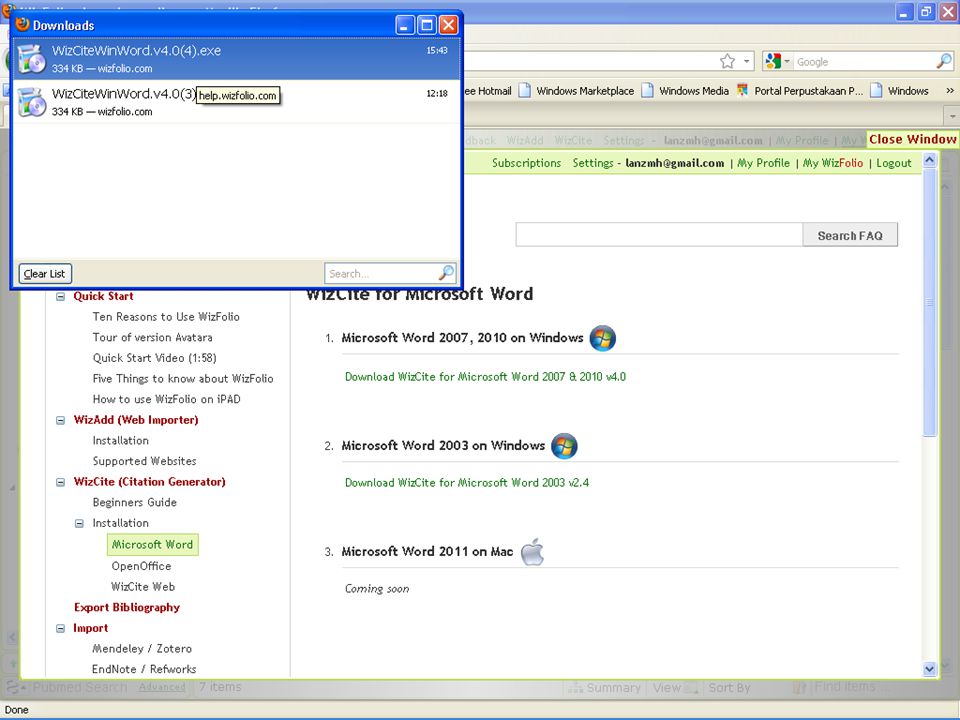This screenshot has height=720, width=960.
Task: Click the Windows logo beside Word 2007, 2010
Action: [x=602, y=338]
